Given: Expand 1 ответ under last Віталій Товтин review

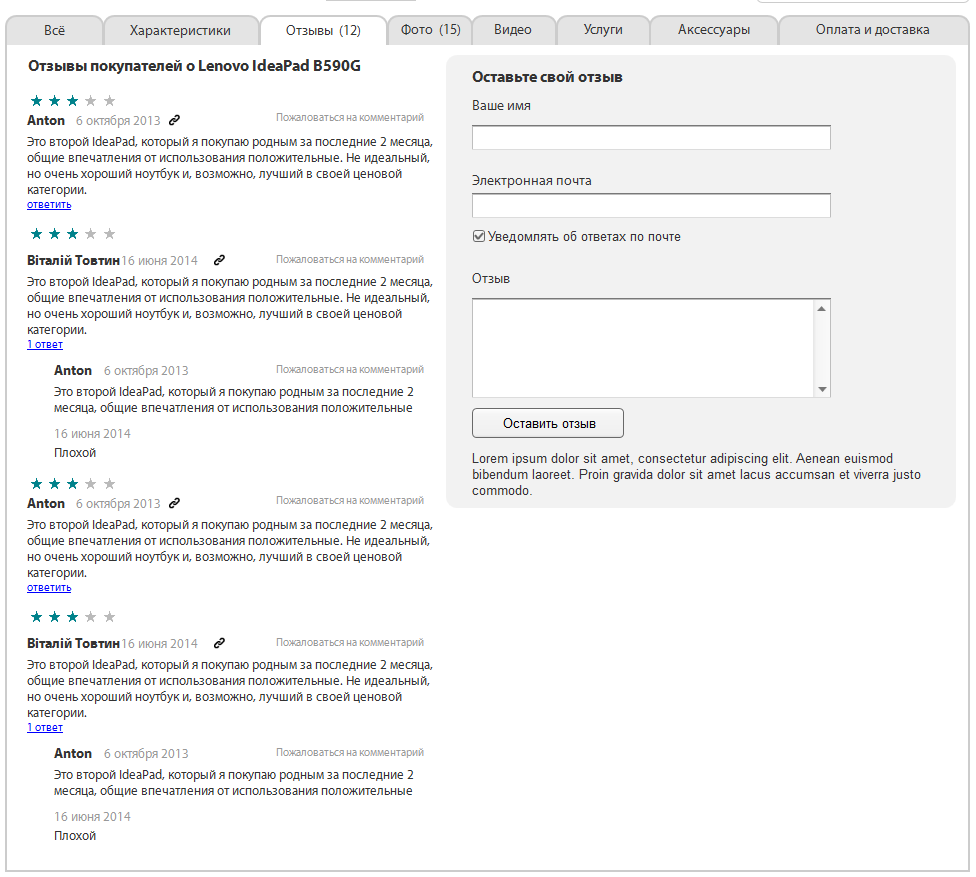Looking at the screenshot, I should coord(45,728).
